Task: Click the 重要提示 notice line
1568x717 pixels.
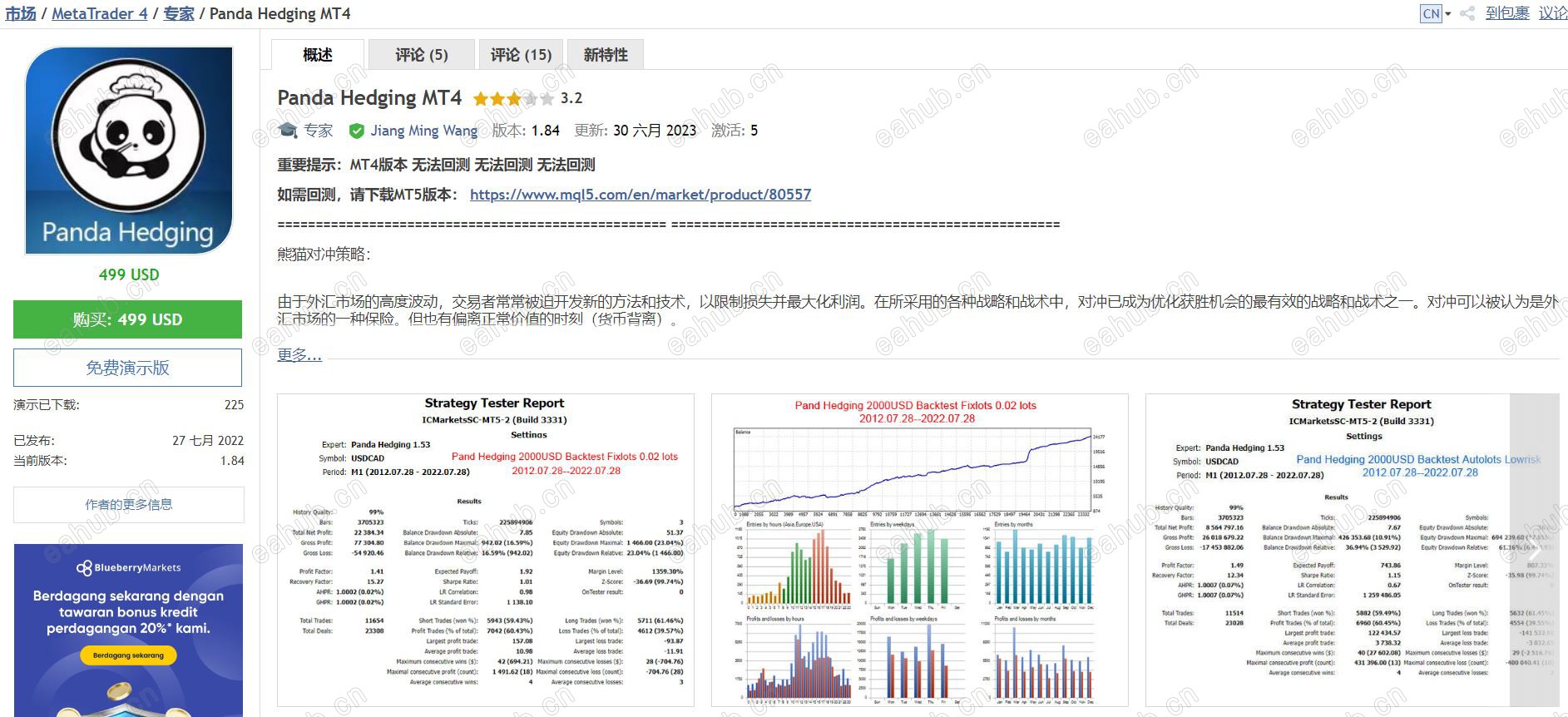Action: click(x=436, y=165)
